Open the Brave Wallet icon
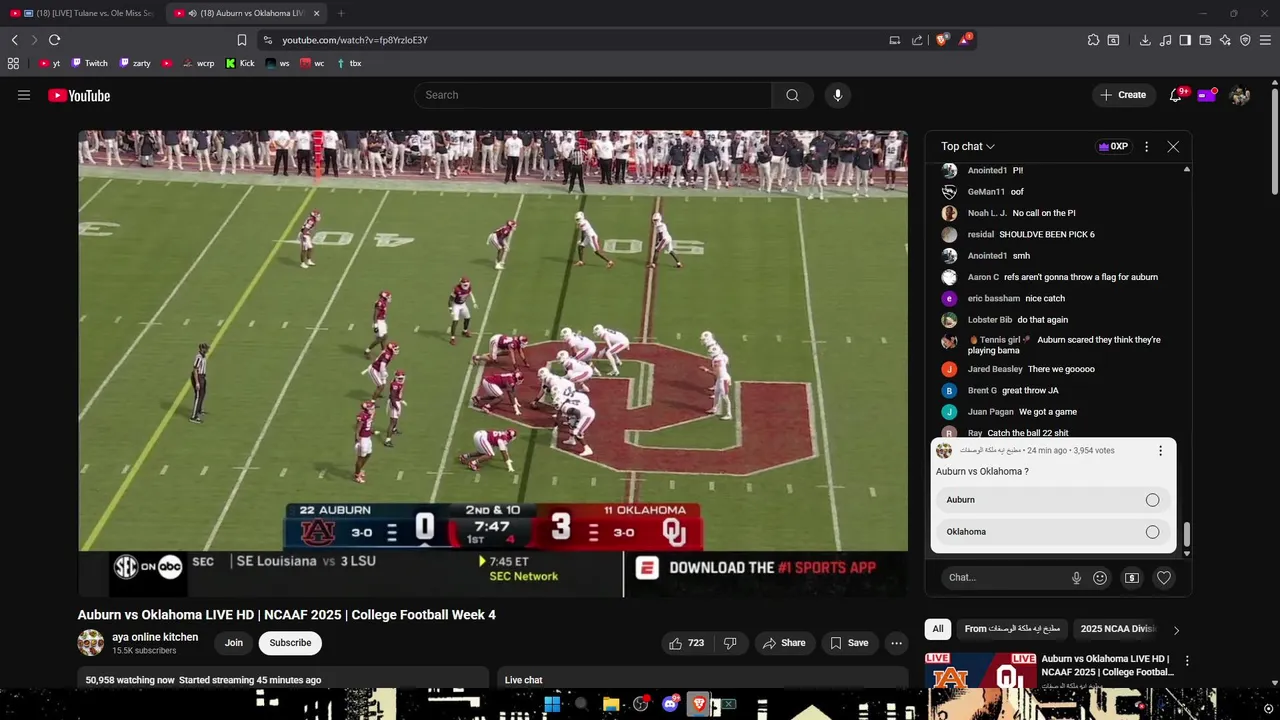The width and height of the screenshot is (1280, 720). pyautogui.click(x=1205, y=40)
